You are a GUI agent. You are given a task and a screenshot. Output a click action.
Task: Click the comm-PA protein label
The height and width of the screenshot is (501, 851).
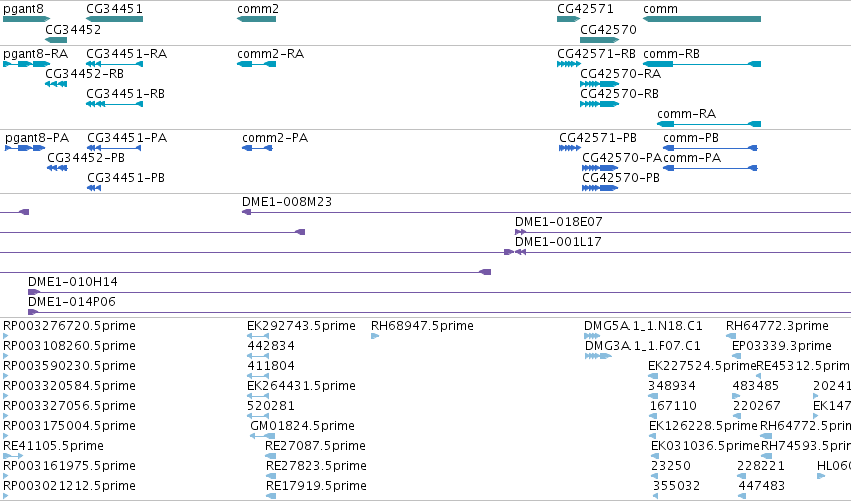click(x=692, y=157)
